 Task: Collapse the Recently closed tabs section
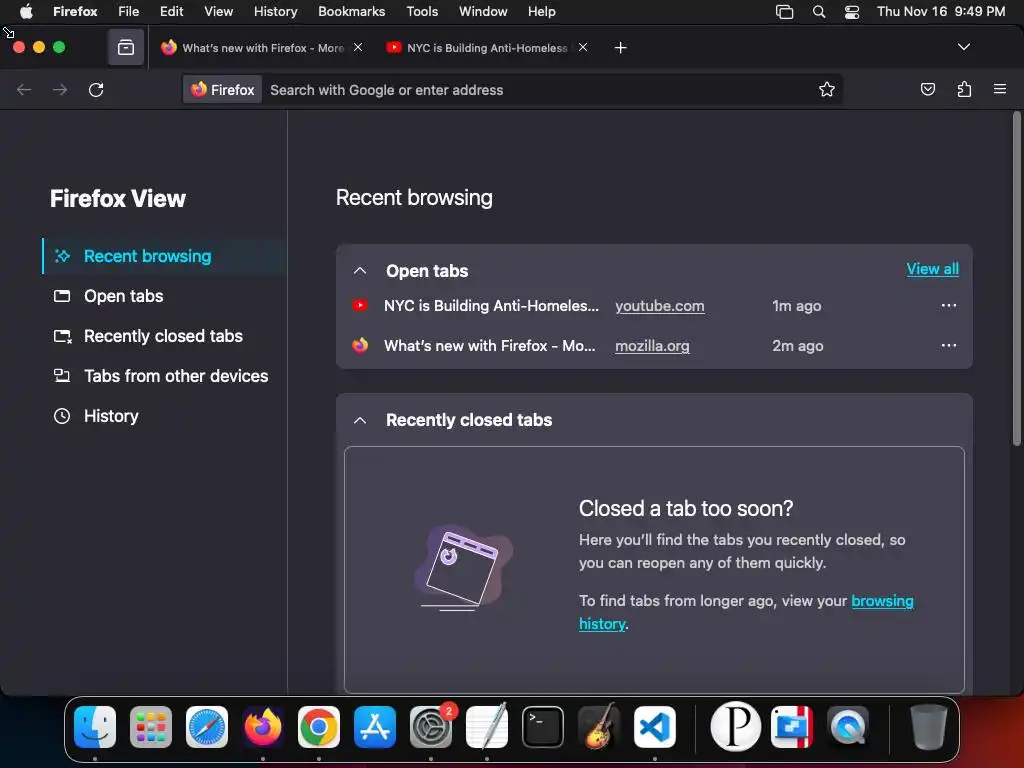360,420
